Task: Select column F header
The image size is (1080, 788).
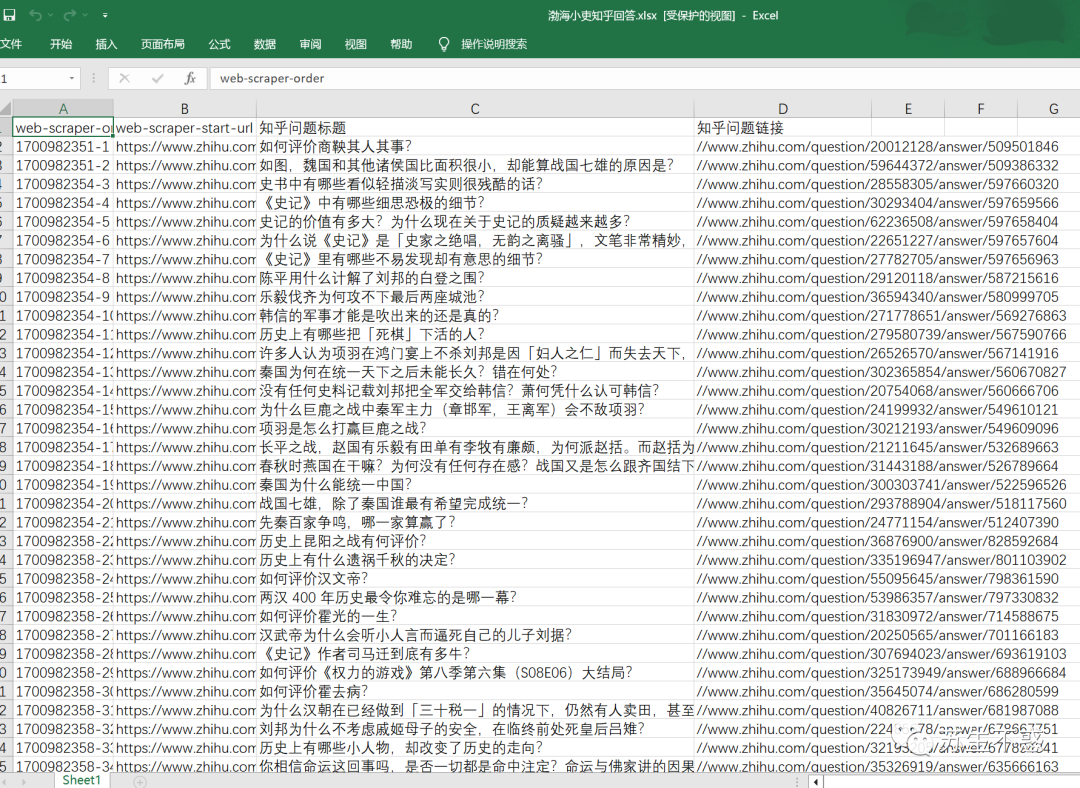Action: (x=981, y=108)
